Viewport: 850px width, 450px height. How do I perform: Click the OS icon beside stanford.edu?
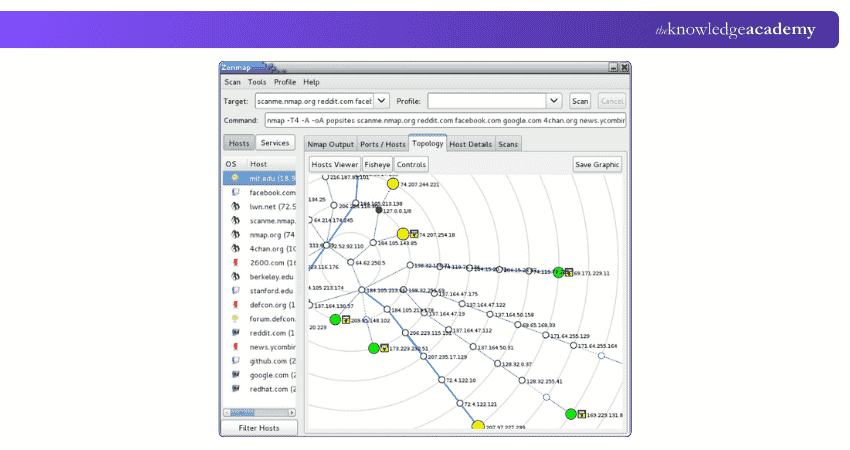pyautogui.click(x=235, y=291)
